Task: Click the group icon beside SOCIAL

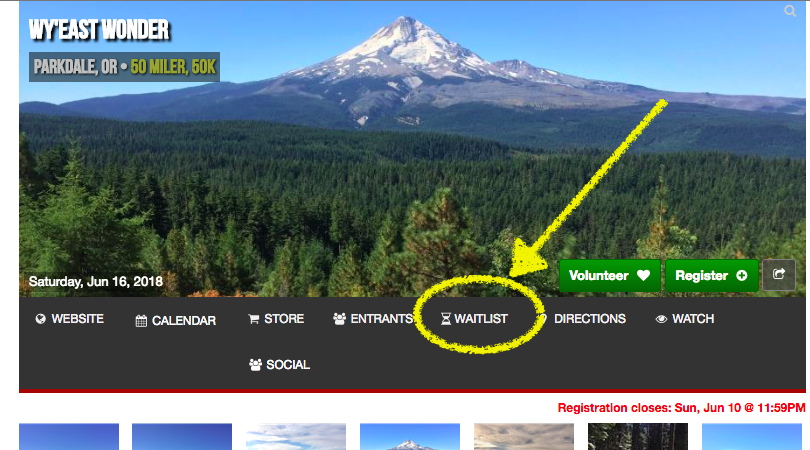Action: (x=255, y=365)
